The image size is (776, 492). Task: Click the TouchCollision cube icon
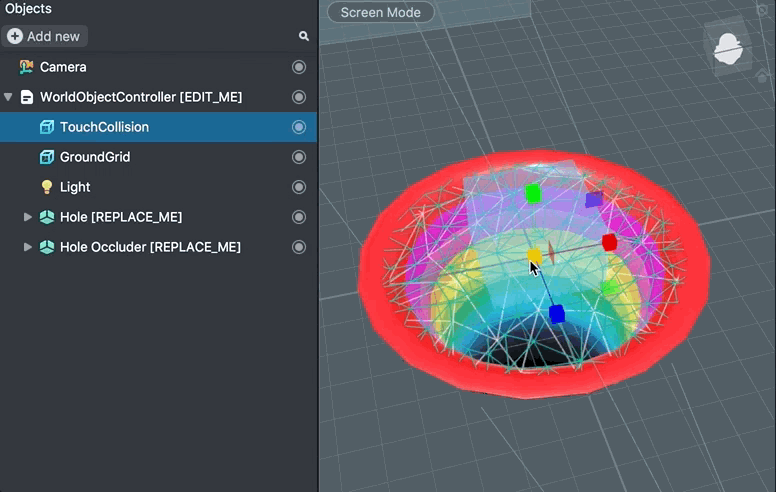click(x=47, y=127)
